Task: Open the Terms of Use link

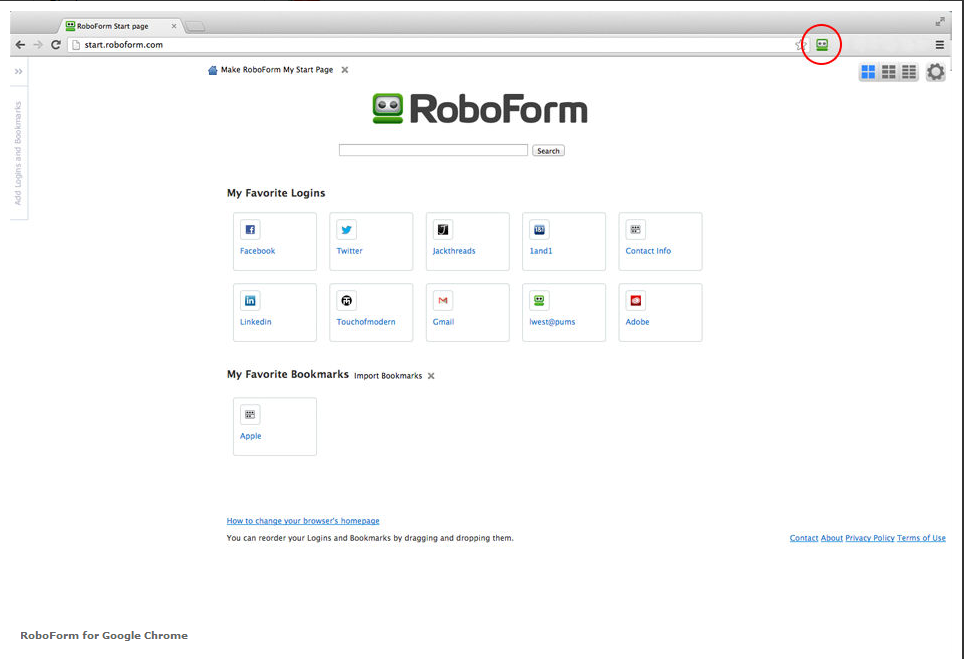Action: [x=921, y=538]
